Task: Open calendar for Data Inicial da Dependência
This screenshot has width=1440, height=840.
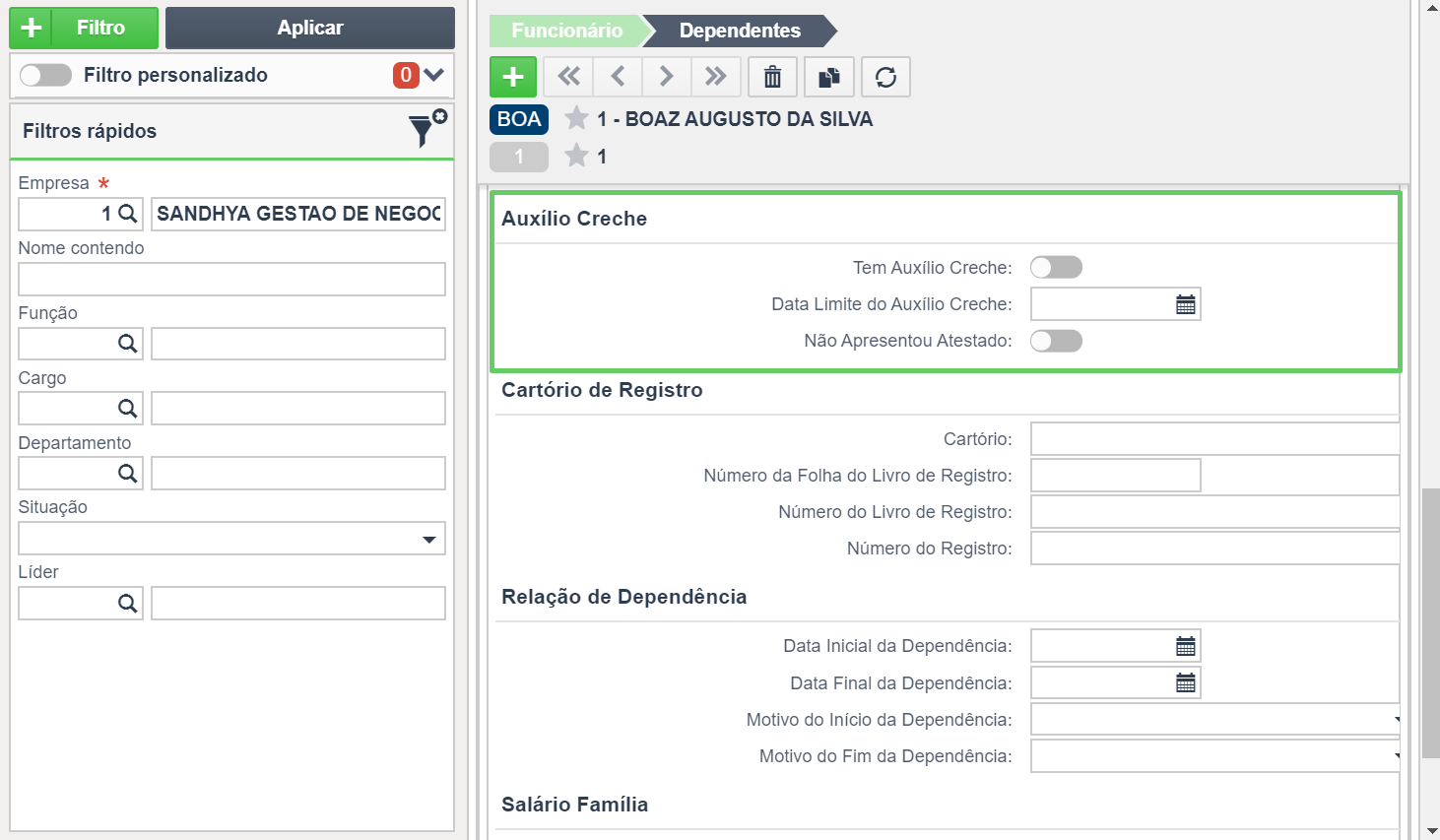Action: [1185, 646]
